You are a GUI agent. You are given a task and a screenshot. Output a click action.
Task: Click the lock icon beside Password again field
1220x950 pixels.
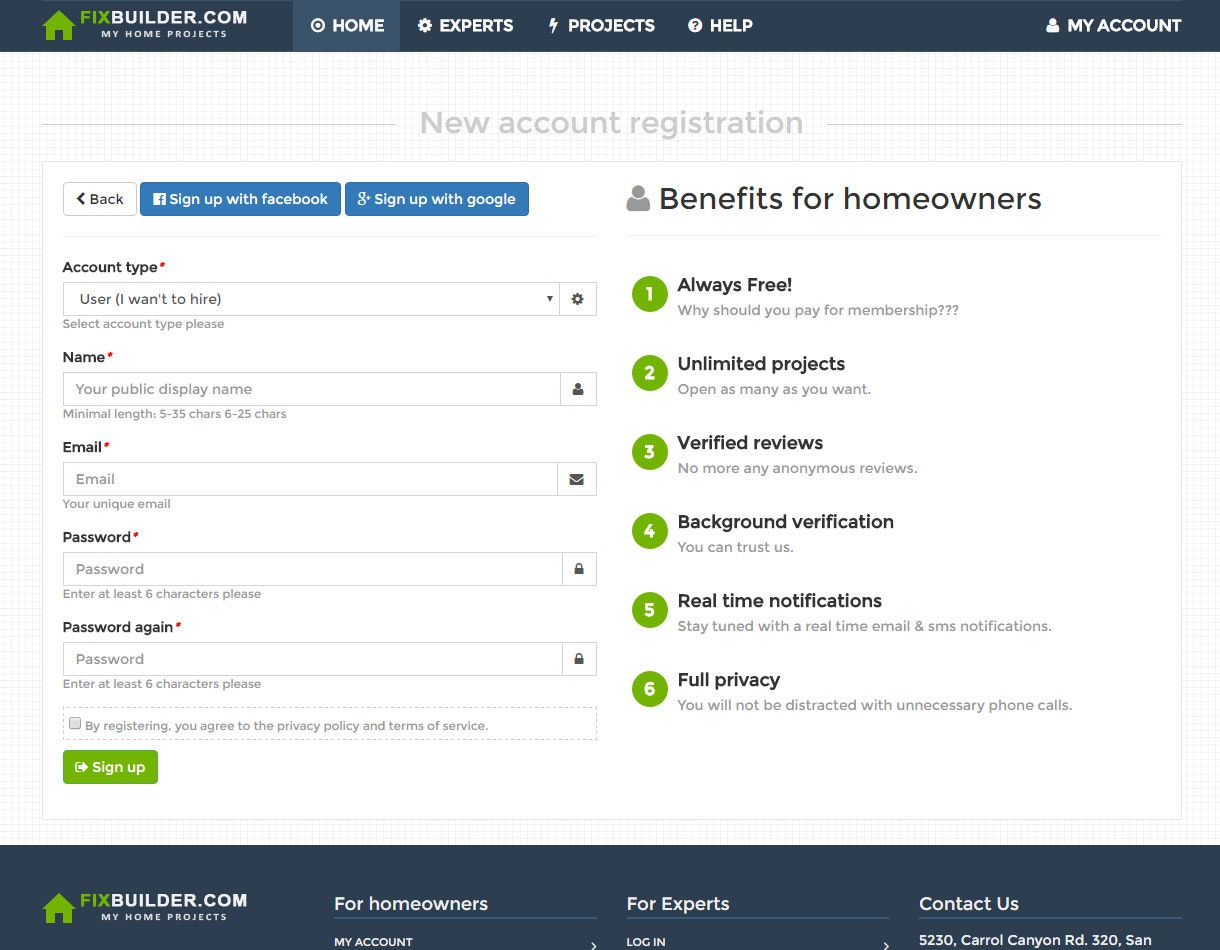(578, 658)
